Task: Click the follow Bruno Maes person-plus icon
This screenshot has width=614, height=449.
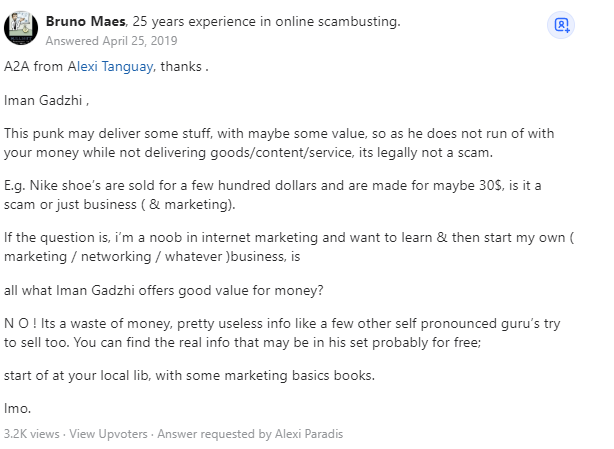Action: 561,25
